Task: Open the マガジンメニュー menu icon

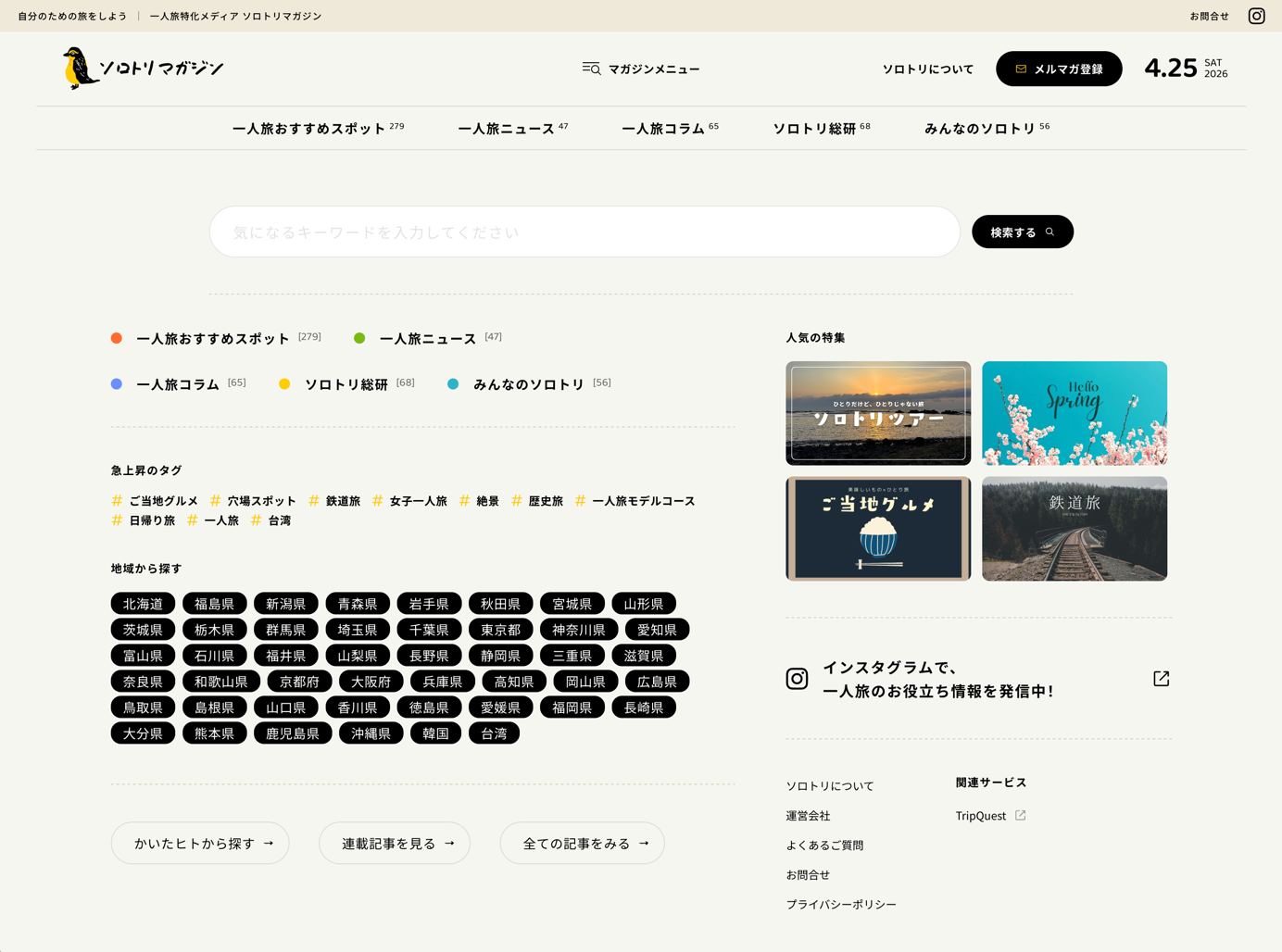Action: 591,69
